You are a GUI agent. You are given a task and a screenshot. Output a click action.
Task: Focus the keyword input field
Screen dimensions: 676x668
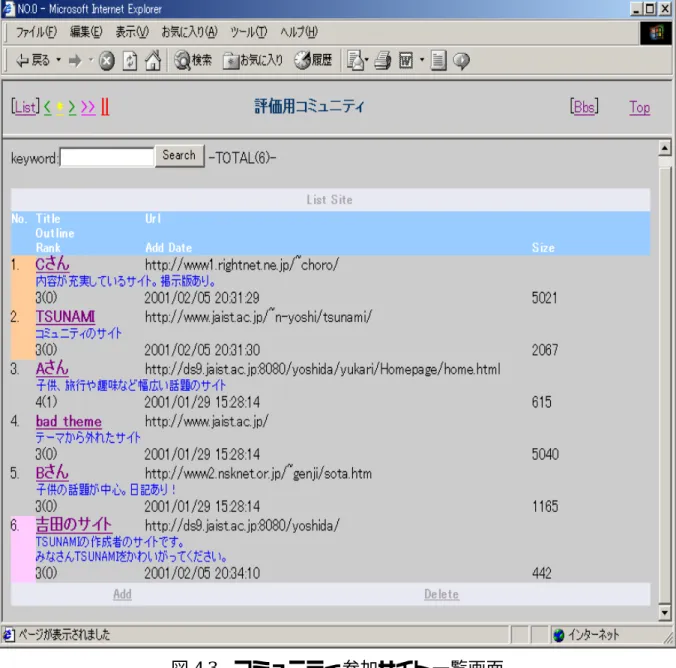(107, 157)
